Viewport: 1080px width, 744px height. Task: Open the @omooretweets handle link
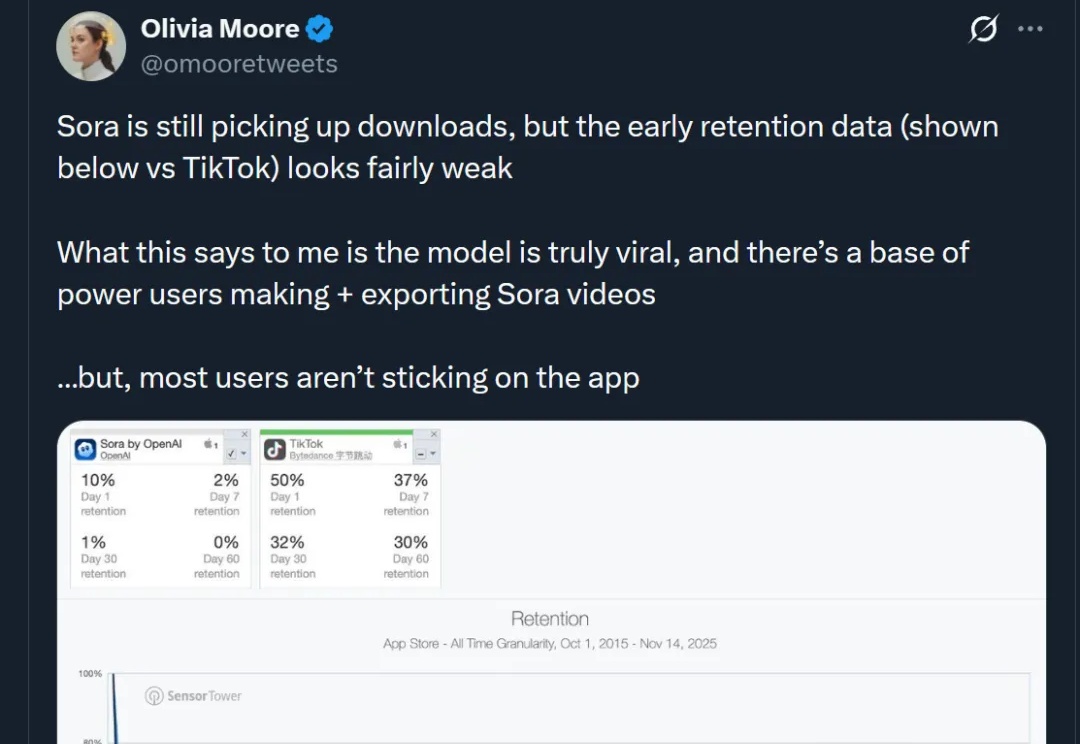(239, 64)
